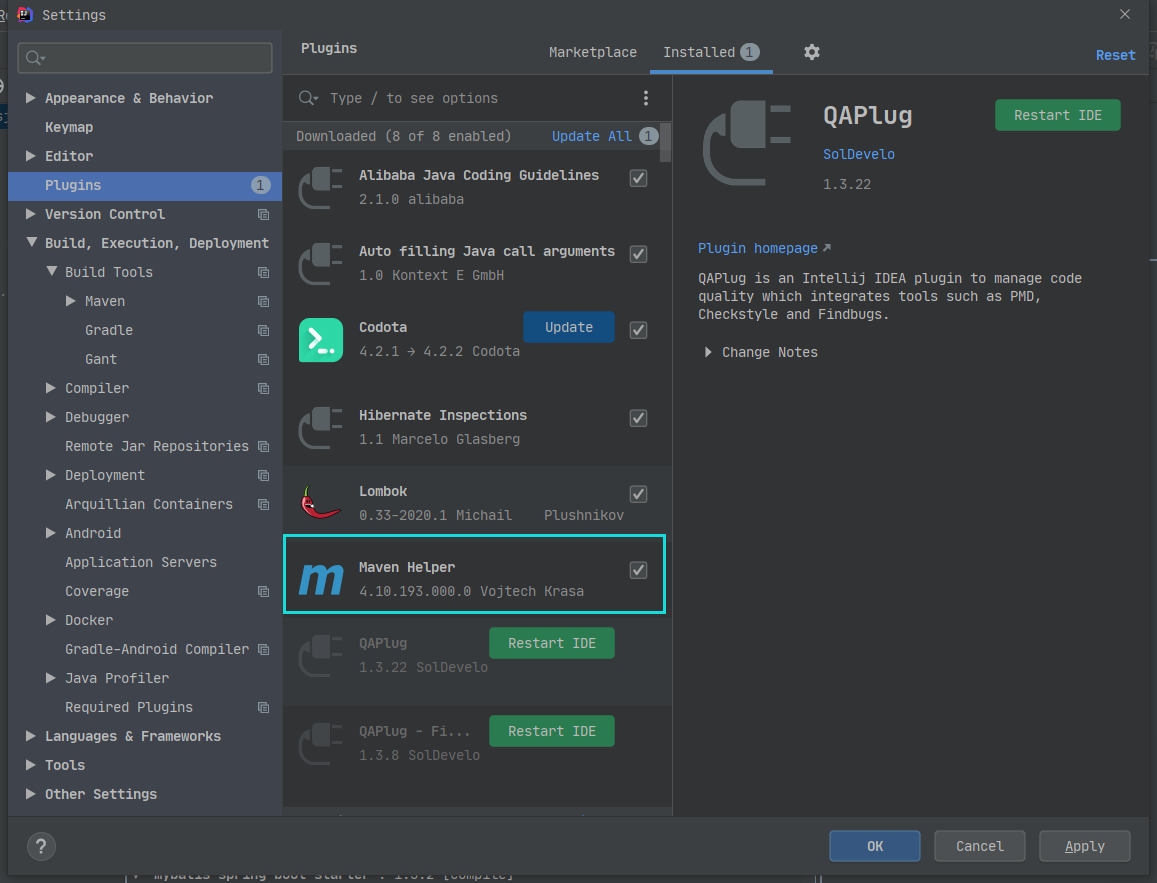Click the Auto filling Java call arguments plug icon
This screenshot has width=1157, height=883.
[321, 263]
